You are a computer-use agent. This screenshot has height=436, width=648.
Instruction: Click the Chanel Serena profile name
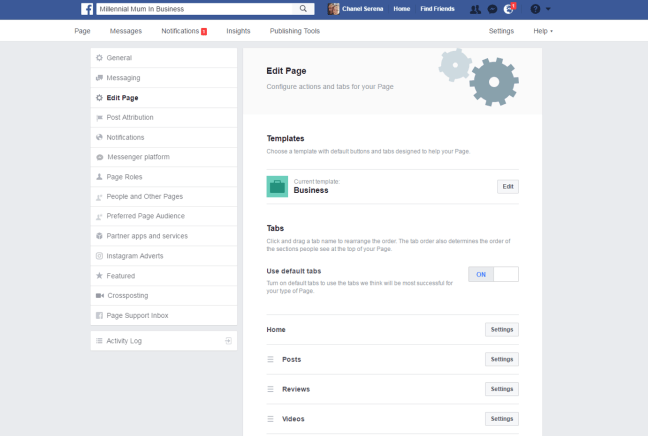pos(362,9)
